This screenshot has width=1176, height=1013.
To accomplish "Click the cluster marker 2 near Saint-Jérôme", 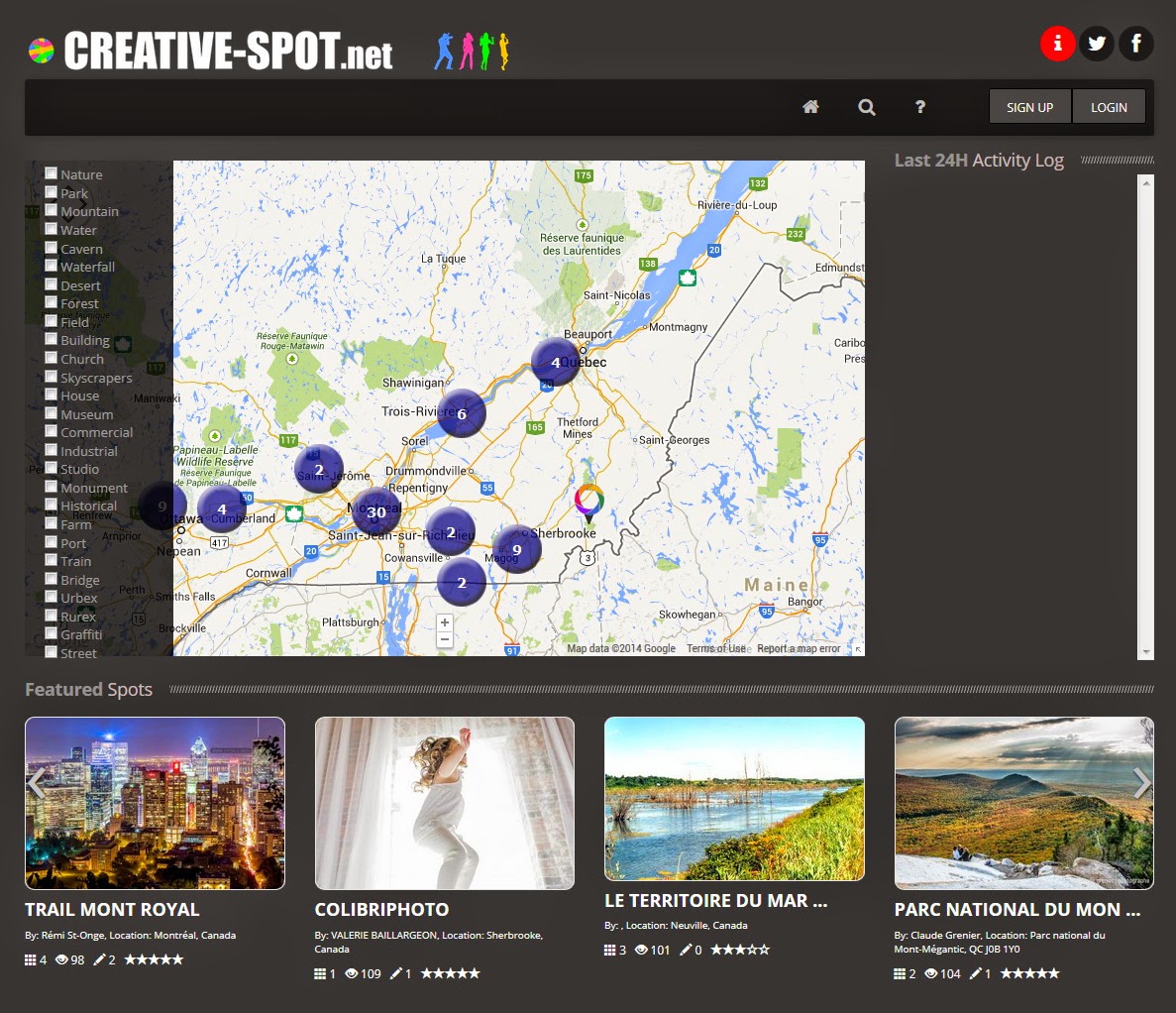I will [x=319, y=469].
